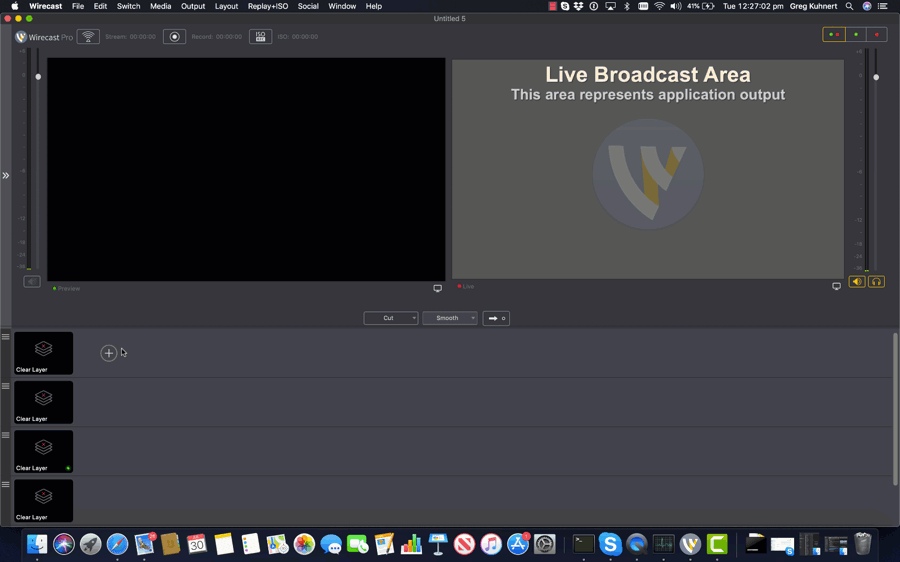Open the Wirecast application menu
Screen dimensions: 900x562
click(x=46, y=6)
